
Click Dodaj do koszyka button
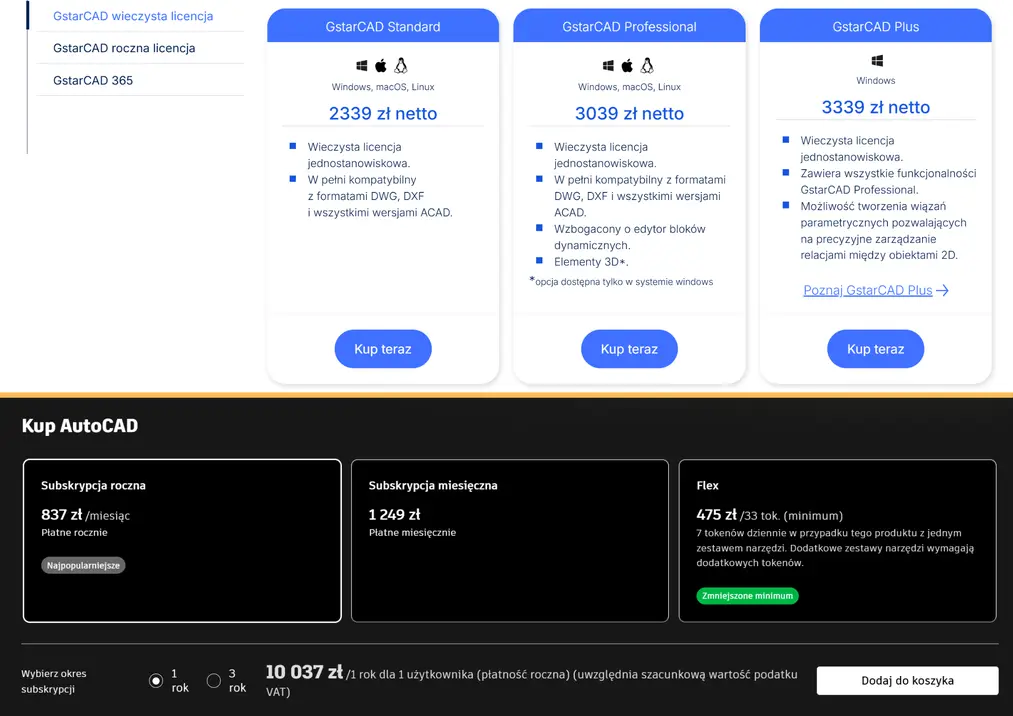907,680
